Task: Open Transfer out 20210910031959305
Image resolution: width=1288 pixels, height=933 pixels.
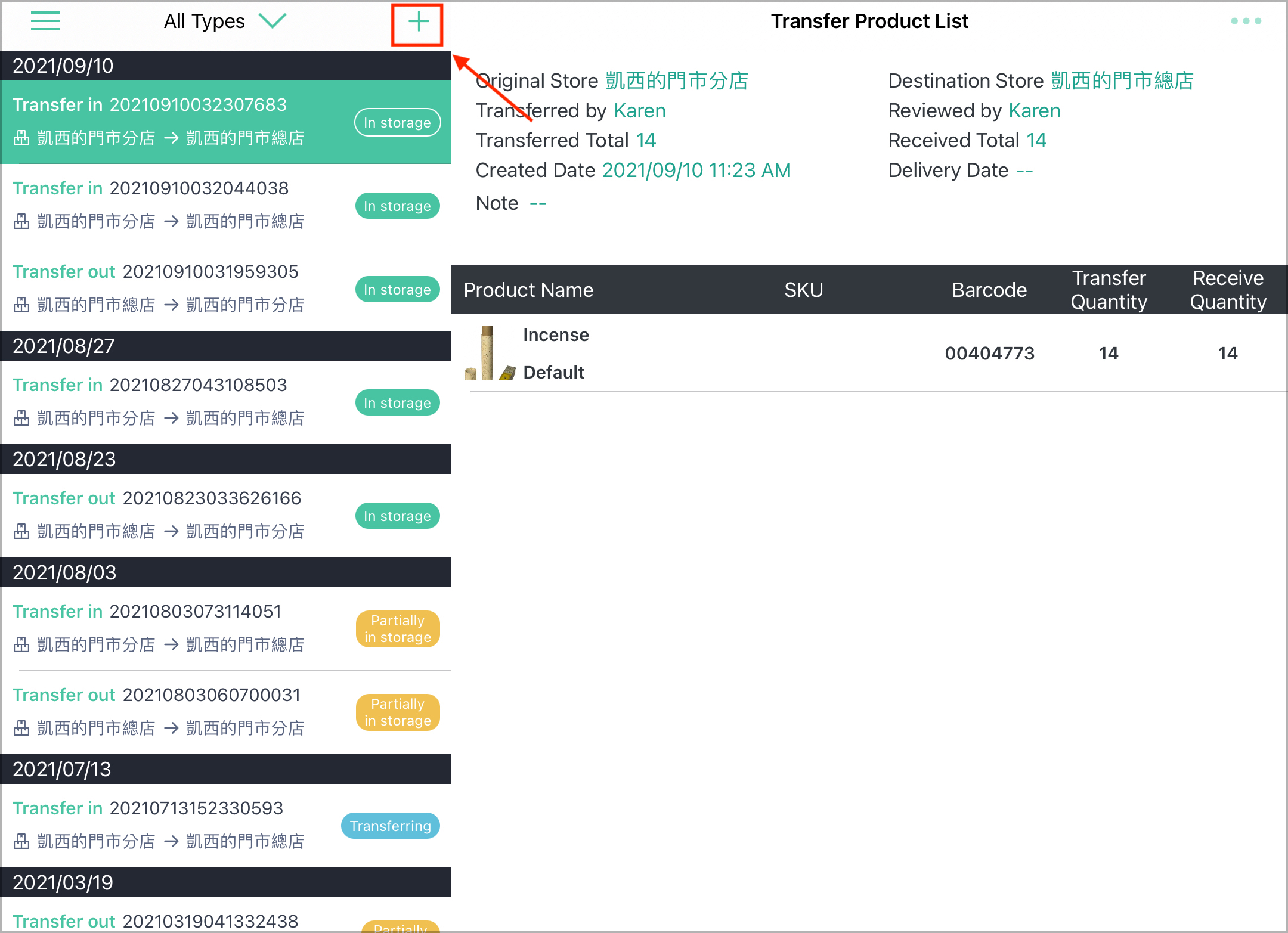Action: [225, 289]
